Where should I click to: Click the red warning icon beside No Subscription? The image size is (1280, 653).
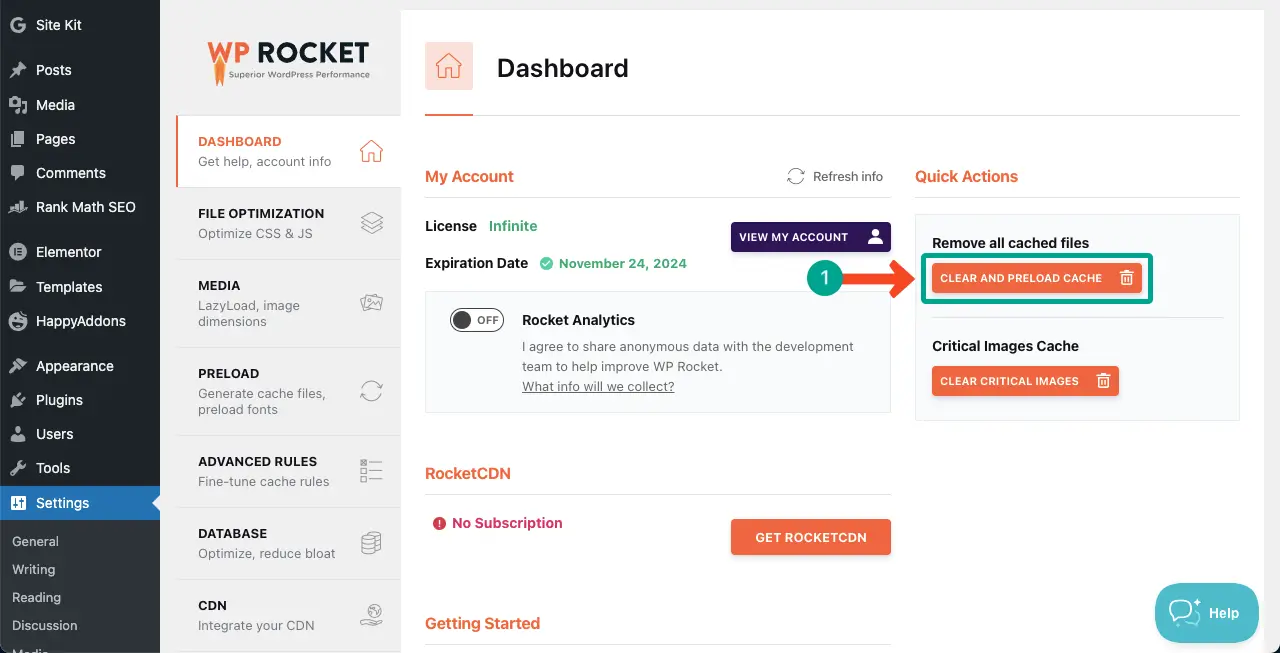click(439, 523)
